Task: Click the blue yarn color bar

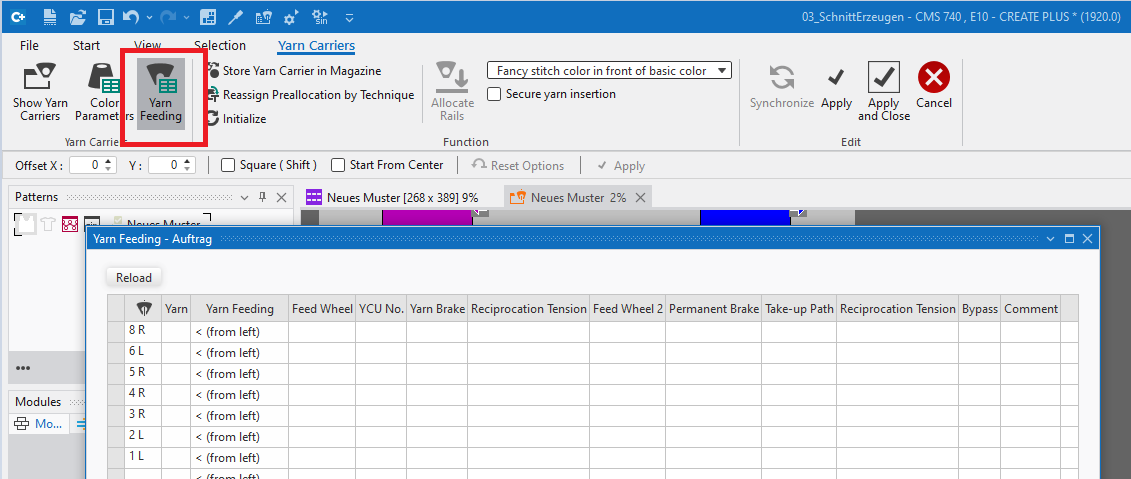Action: pyautogui.click(x=744, y=217)
